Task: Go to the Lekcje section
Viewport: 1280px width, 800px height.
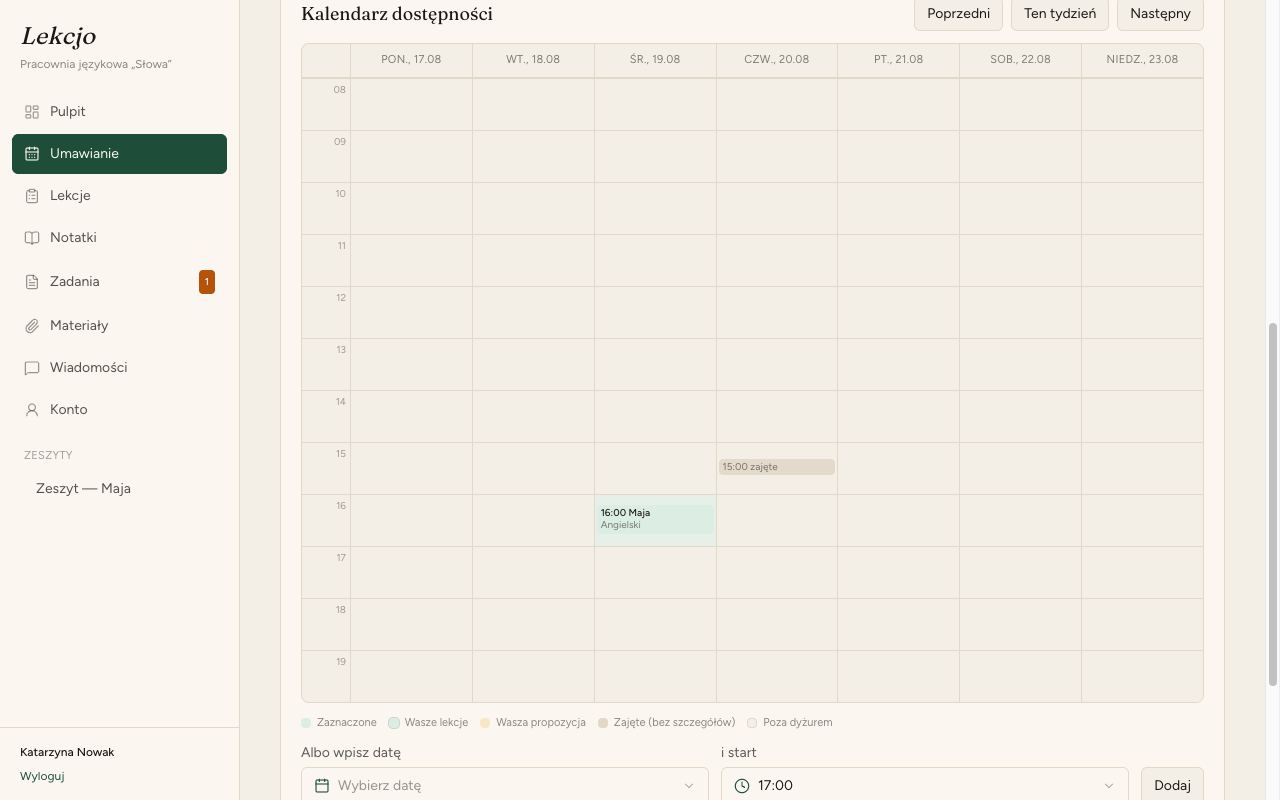Action: coord(120,196)
